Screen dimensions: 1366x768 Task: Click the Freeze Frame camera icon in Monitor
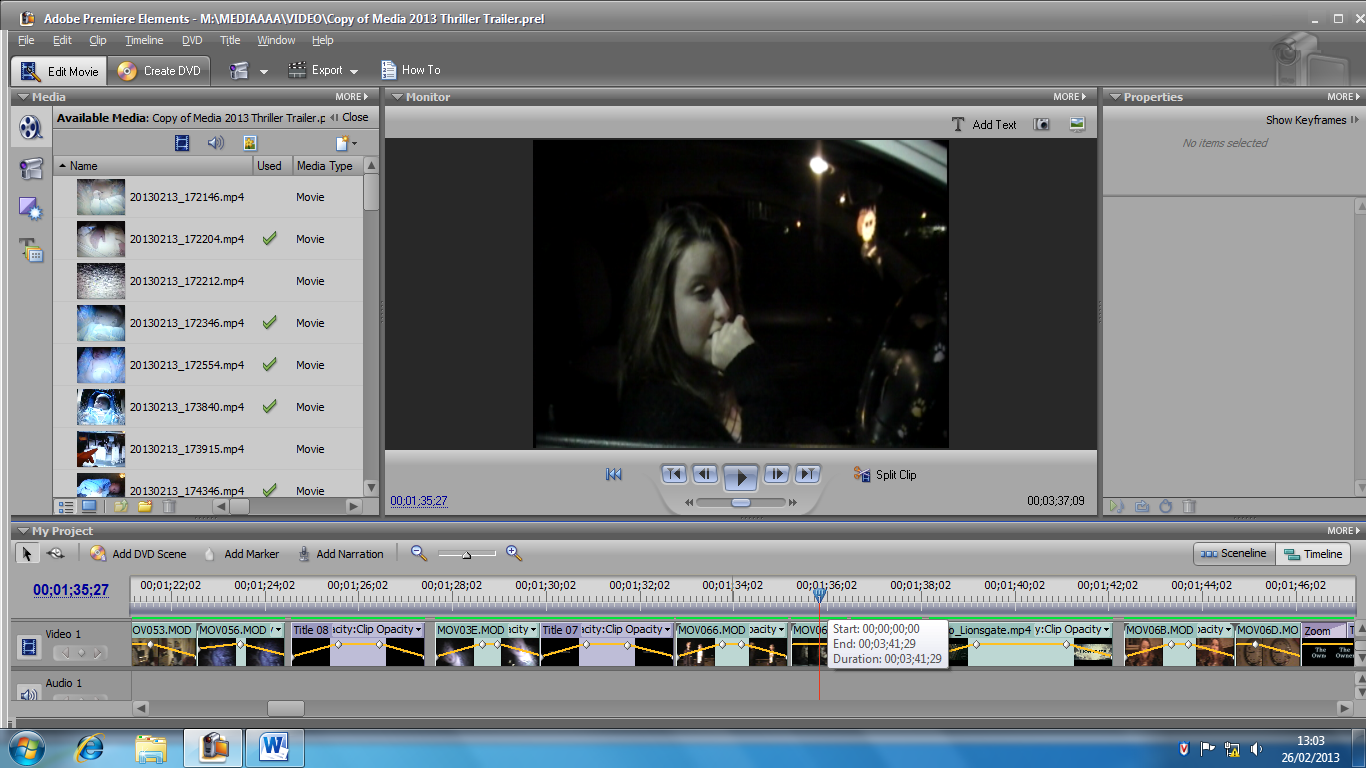(x=1042, y=124)
